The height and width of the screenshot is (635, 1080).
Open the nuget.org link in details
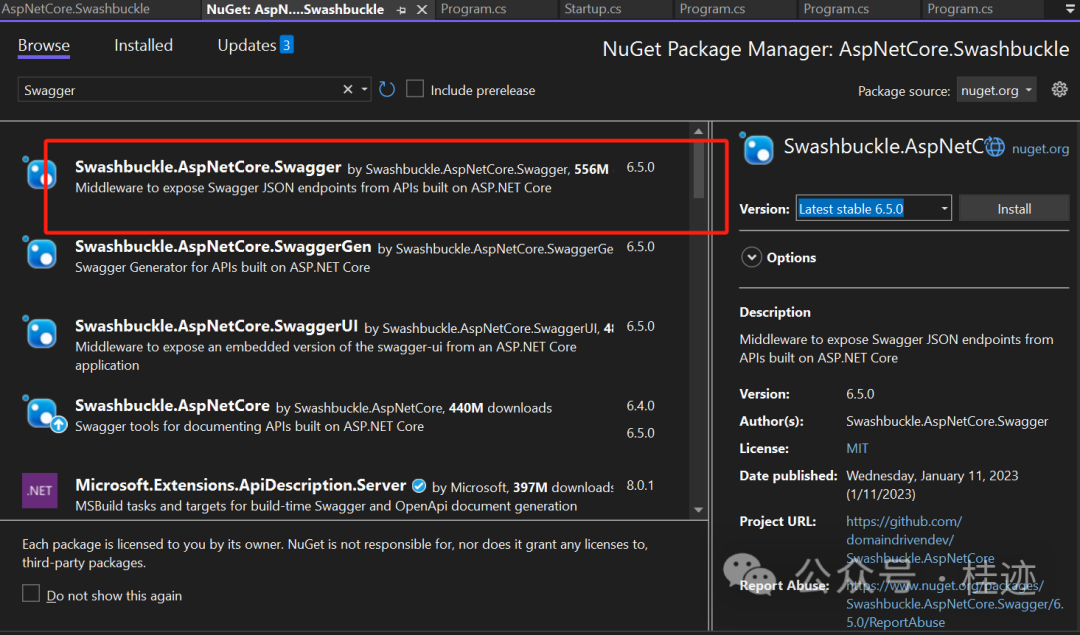(x=1040, y=148)
